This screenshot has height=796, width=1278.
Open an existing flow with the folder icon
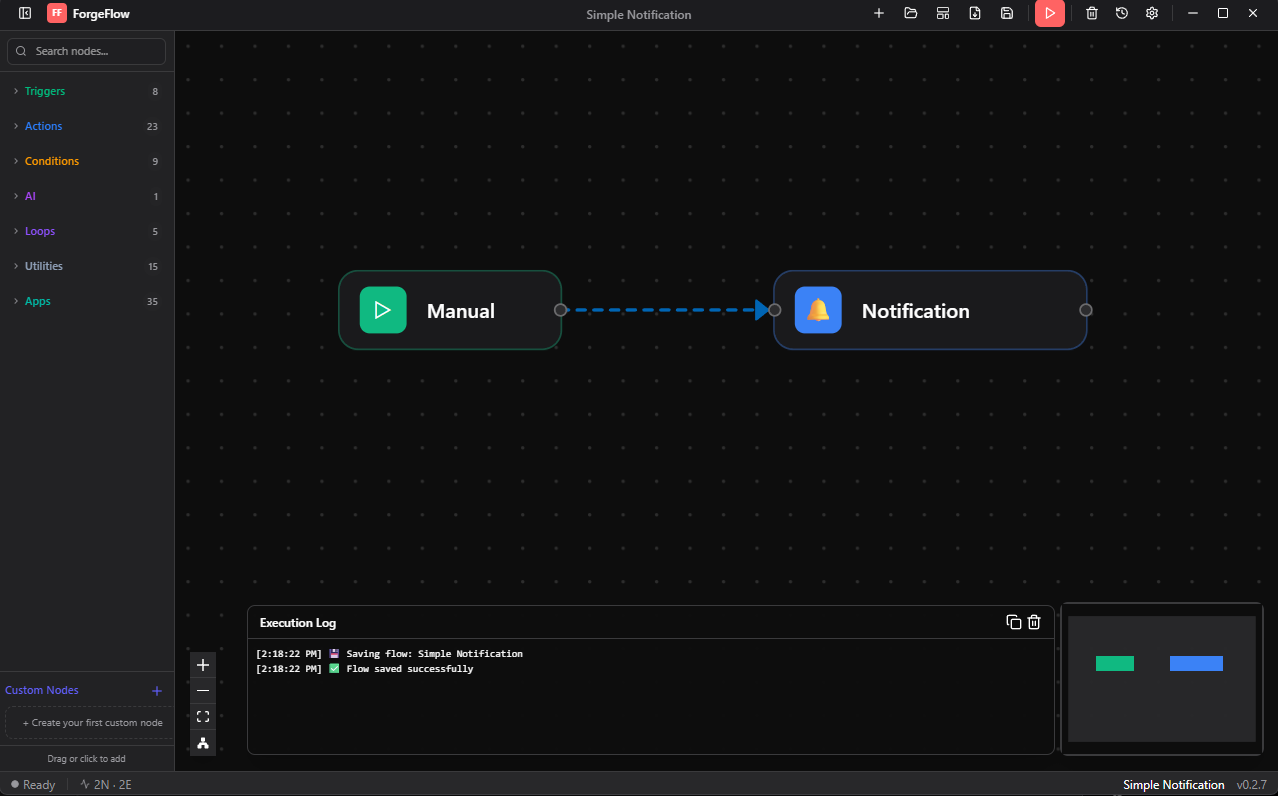[911, 13]
